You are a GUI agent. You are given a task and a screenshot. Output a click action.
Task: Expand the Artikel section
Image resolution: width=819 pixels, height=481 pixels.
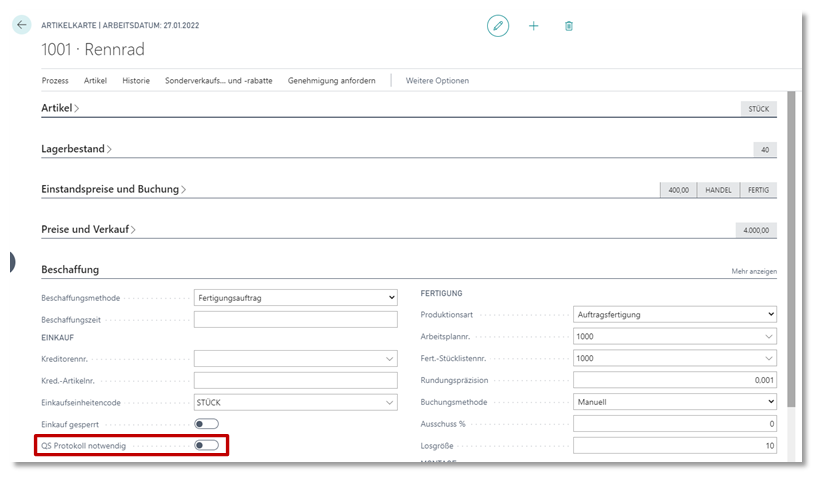(60, 108)
